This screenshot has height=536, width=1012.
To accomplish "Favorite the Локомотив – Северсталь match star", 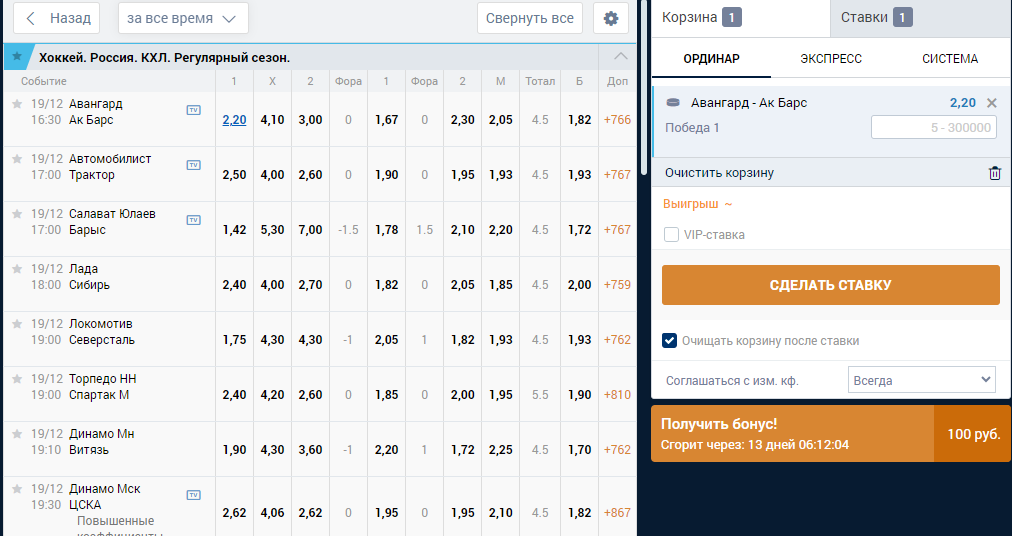I will point(17,323).
